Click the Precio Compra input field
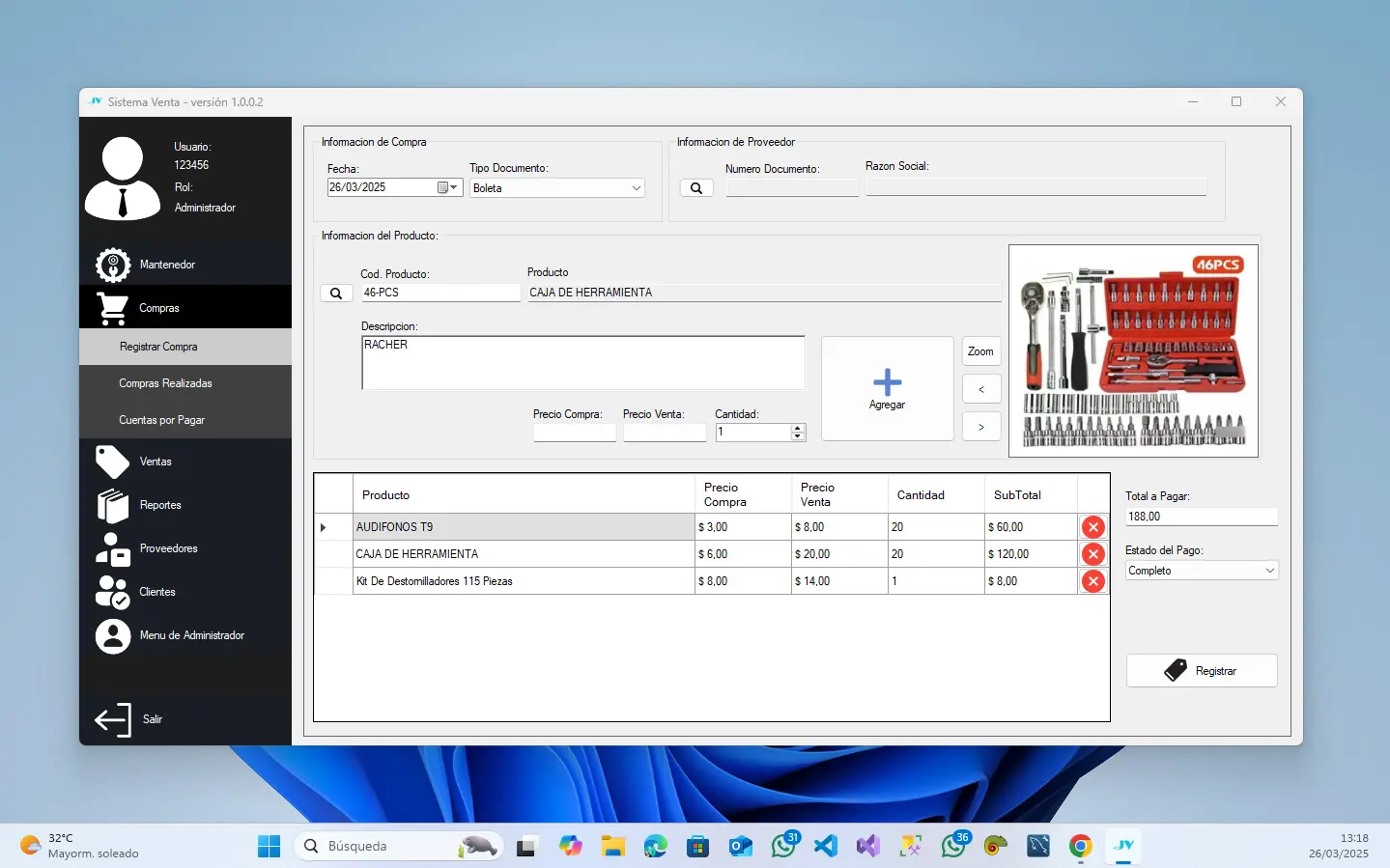Image resolution: width=1390 pixels, height=868 pixels. 575,433
